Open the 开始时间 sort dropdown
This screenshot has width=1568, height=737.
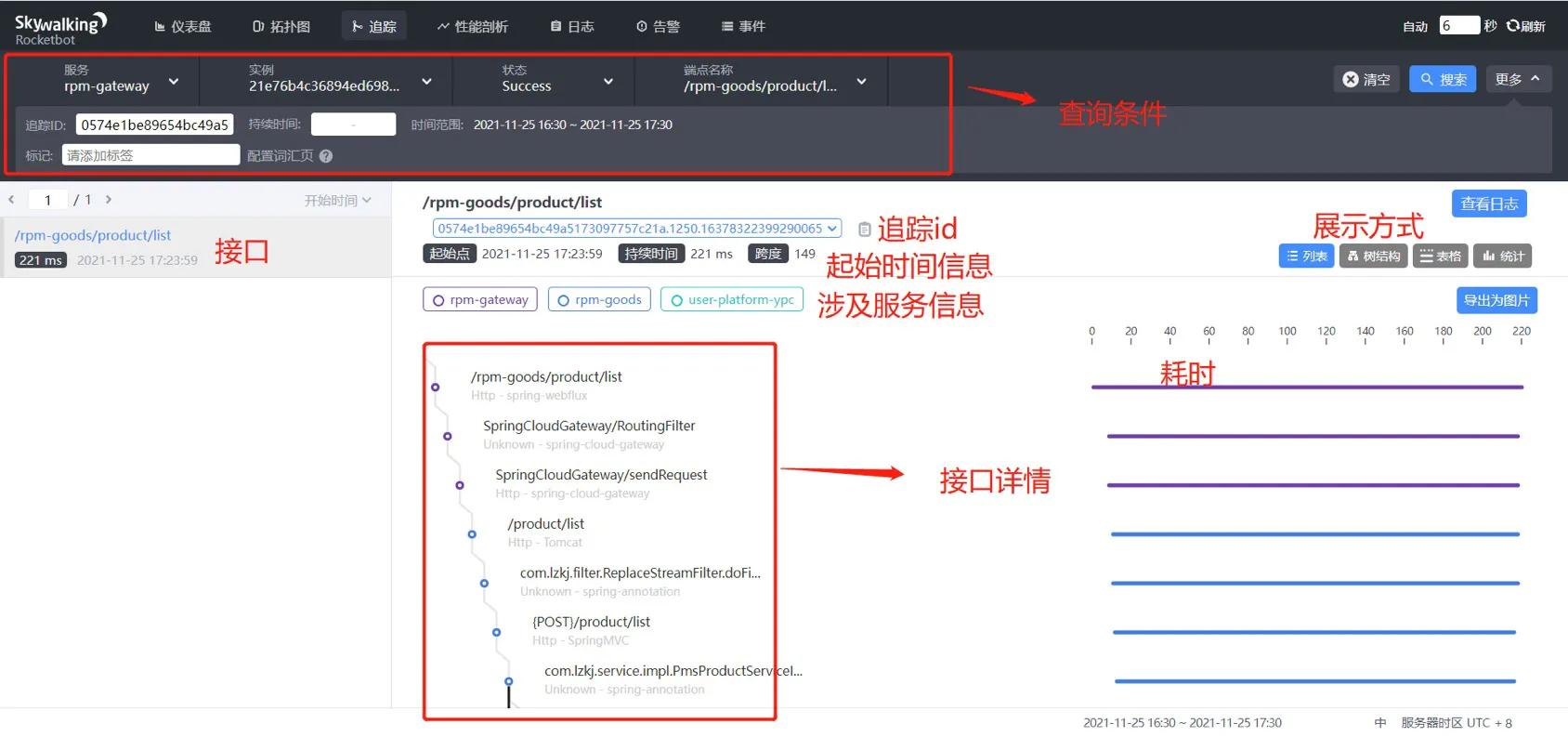coord(337,200)
